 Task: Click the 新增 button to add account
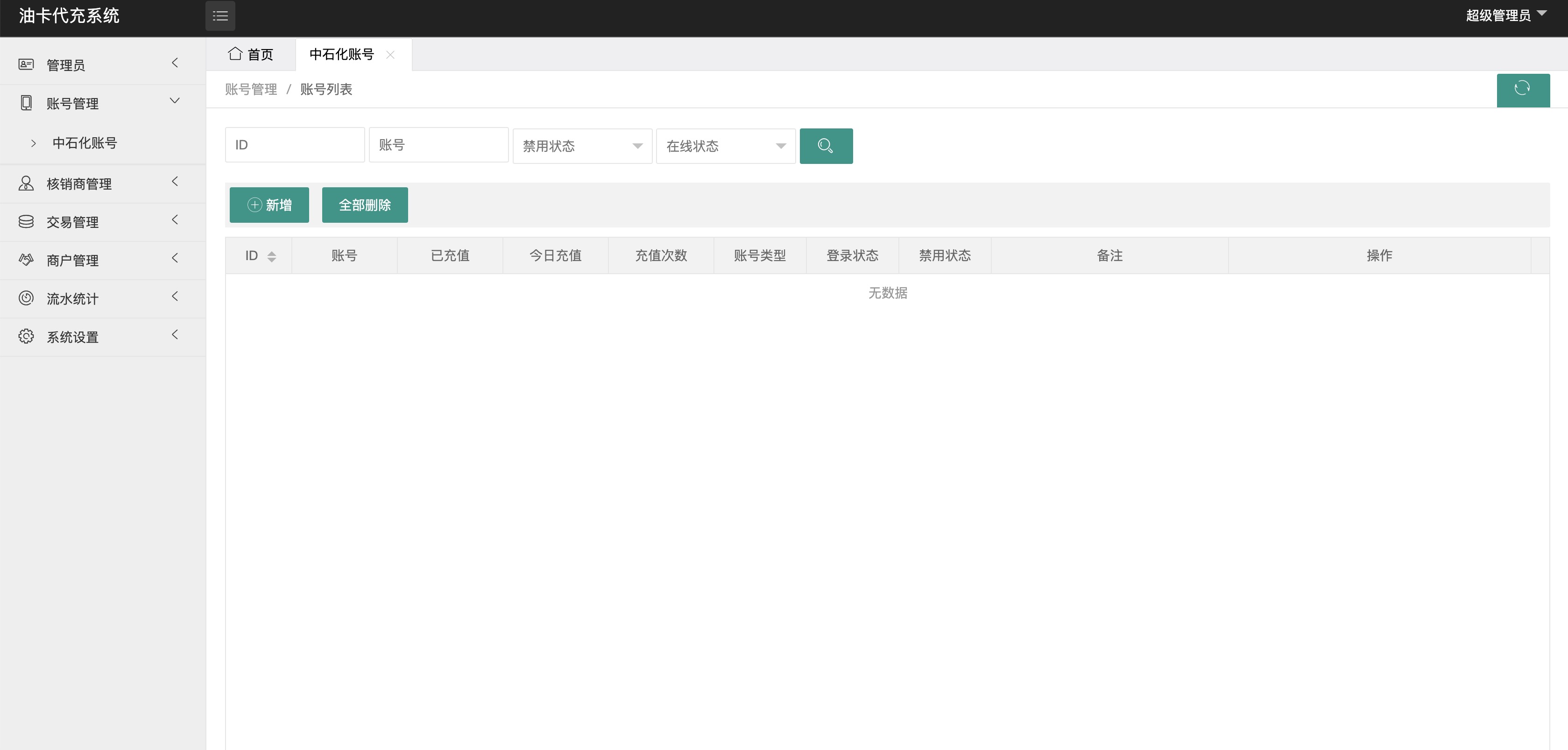tap(269, 205)
